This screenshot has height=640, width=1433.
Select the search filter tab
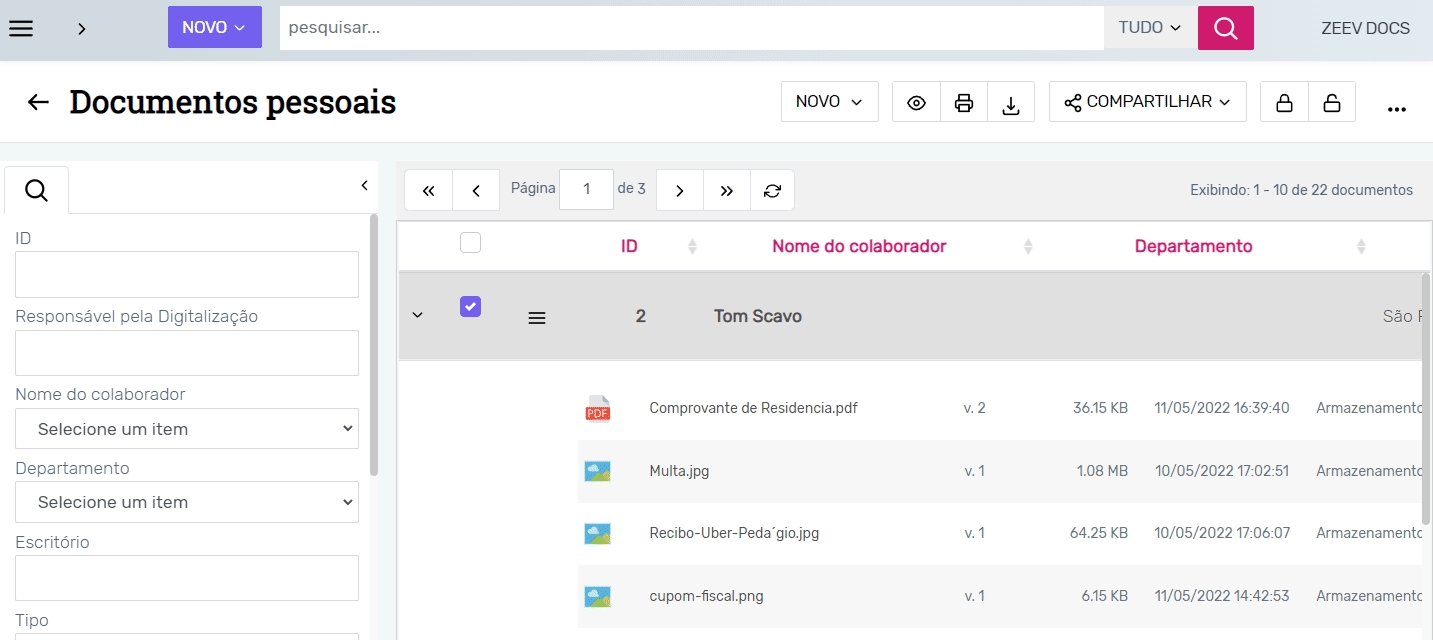tap(37, 190)
